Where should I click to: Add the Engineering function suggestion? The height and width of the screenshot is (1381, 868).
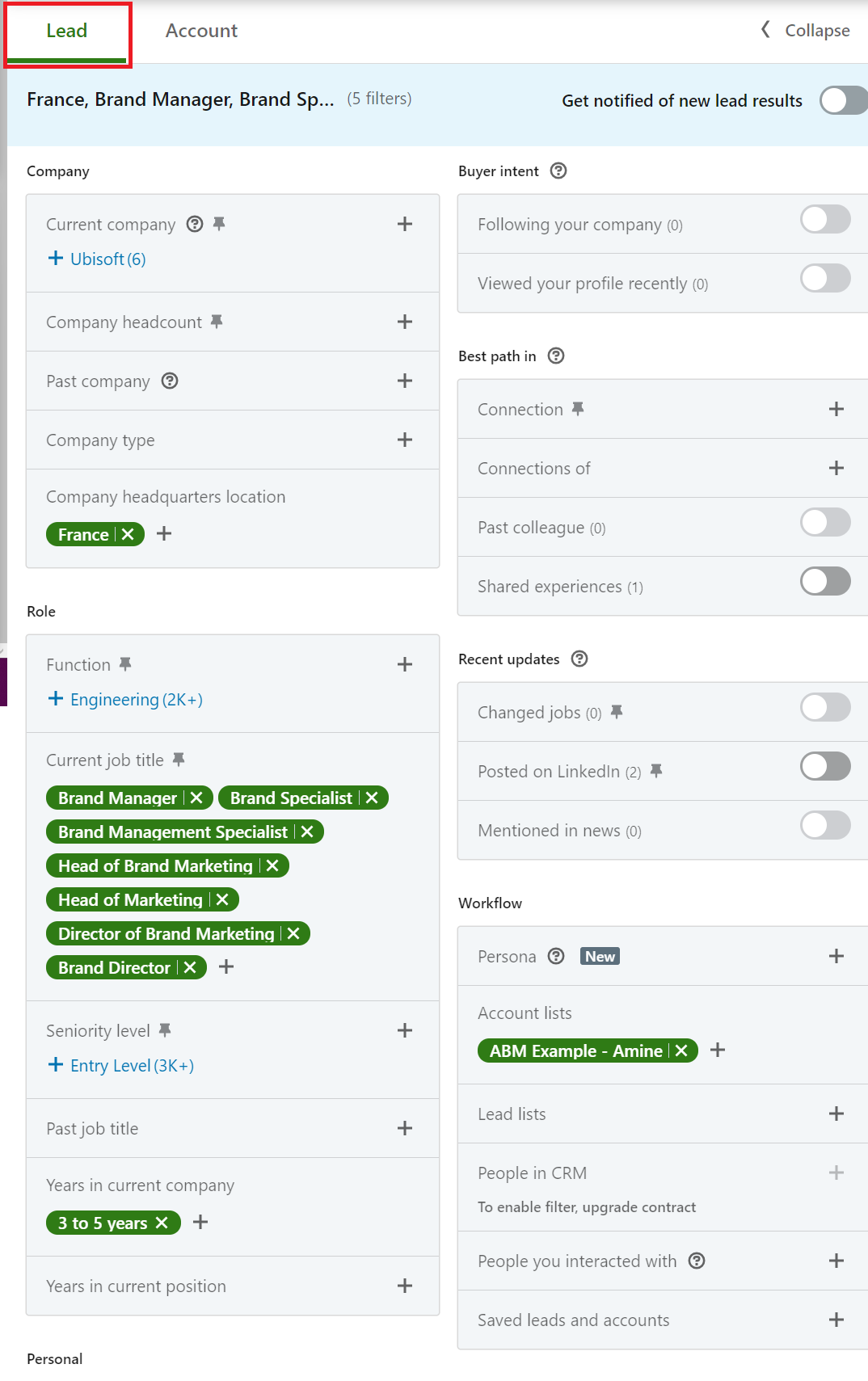[125, 699]
